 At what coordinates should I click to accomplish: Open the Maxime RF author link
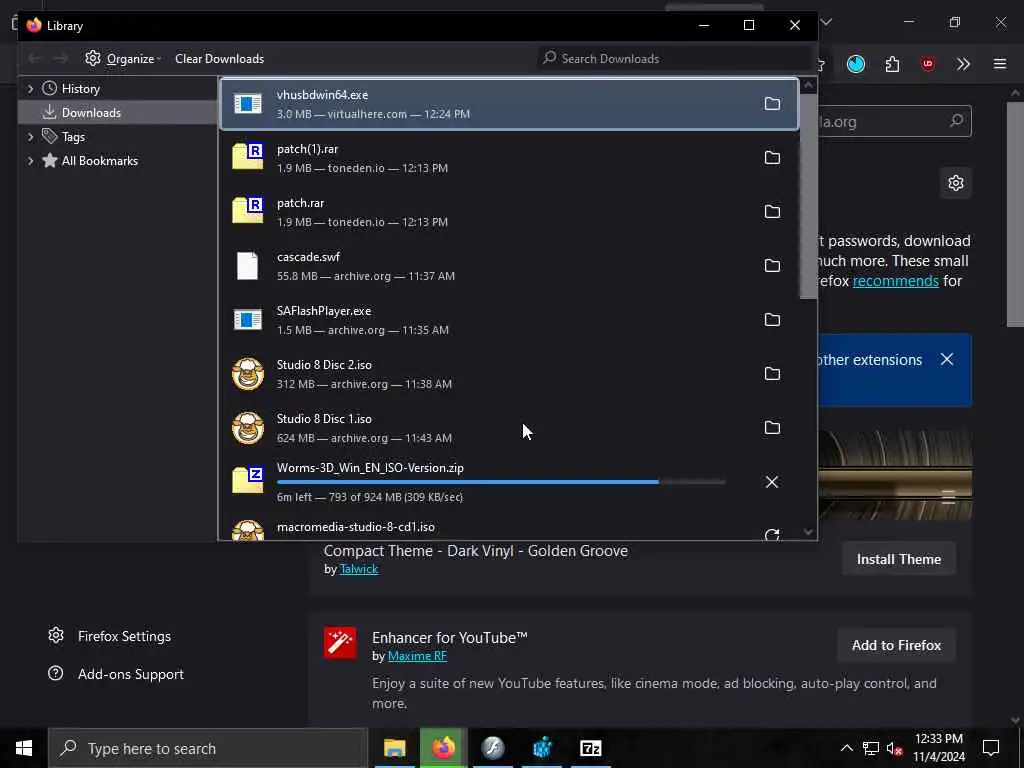pyautogui.click(x=417, y=656)
